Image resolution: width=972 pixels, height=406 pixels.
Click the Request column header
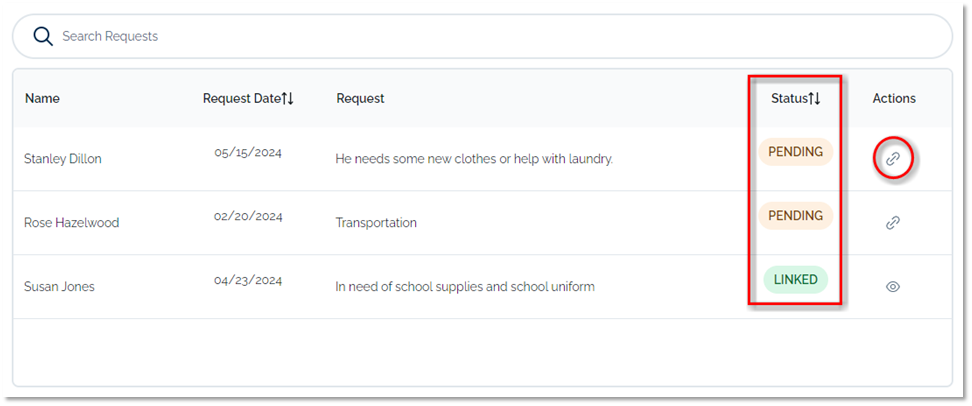360,98
